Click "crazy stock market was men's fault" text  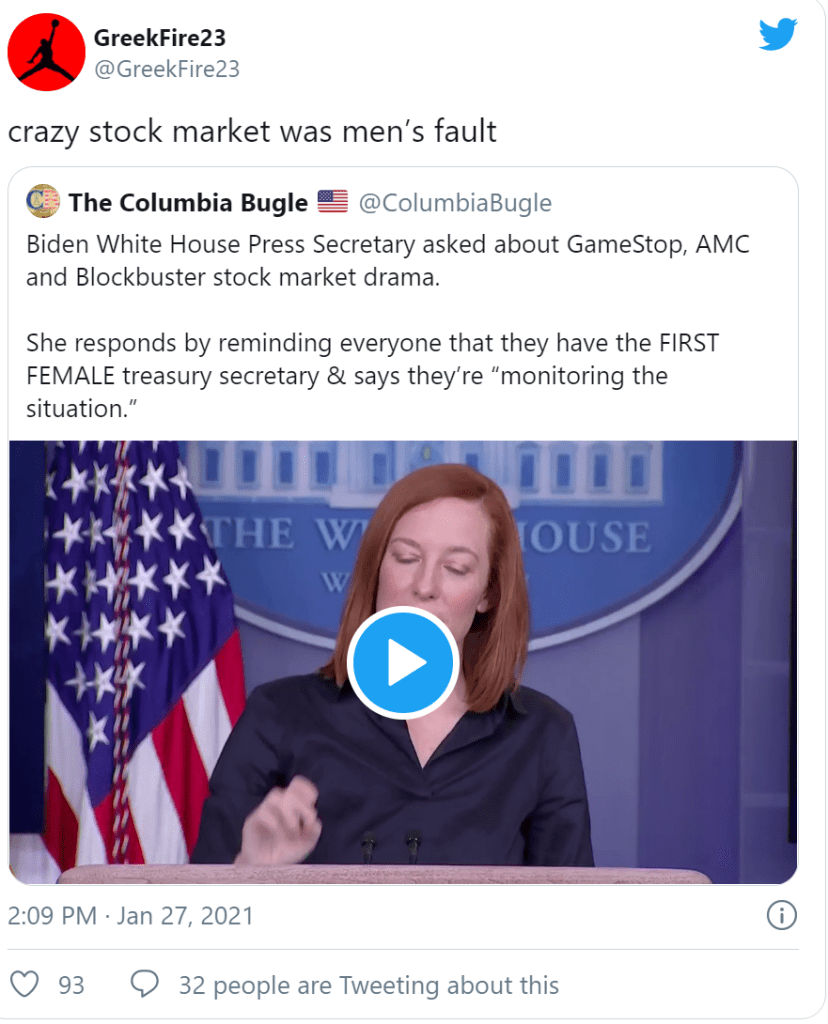point(252,131)
